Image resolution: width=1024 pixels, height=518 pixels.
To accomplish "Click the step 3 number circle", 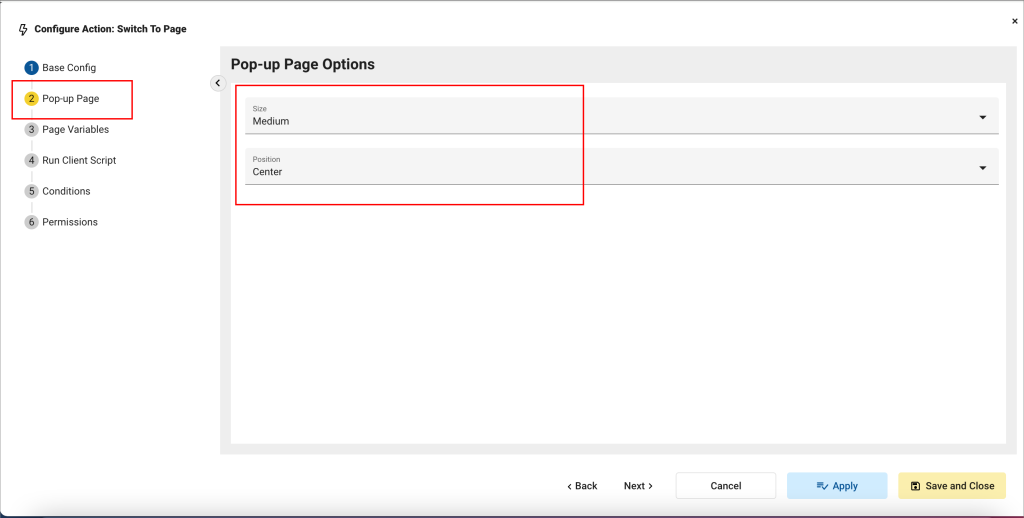I will click(32, 129).
